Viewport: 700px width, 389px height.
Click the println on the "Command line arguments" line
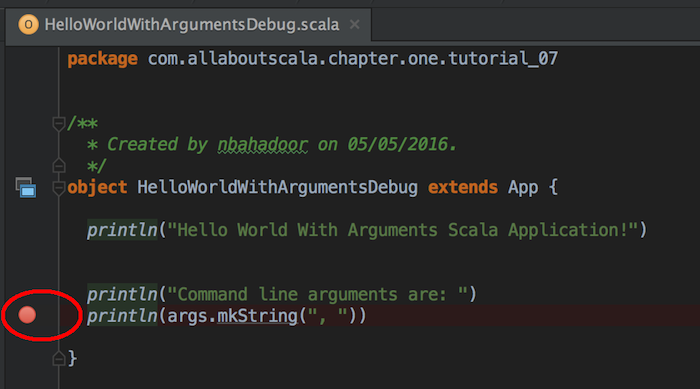coord(122,294)
